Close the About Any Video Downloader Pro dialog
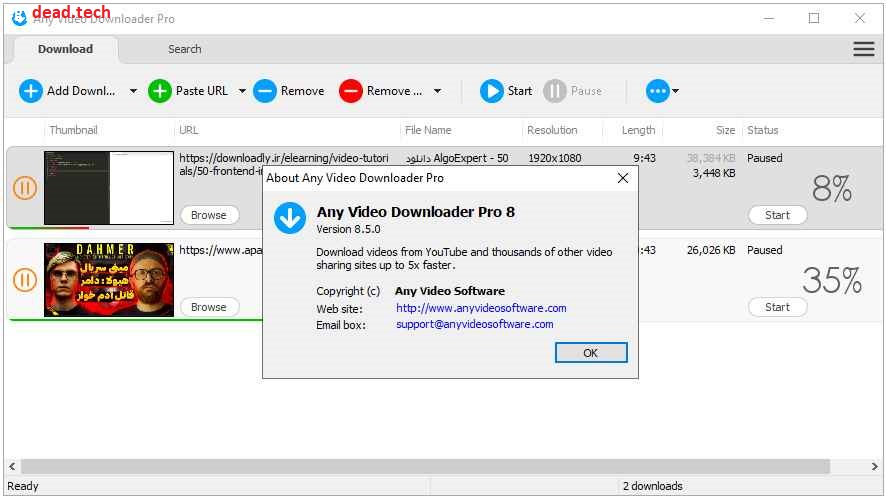This screenshot has width=886, height=499. click(623, 178)
